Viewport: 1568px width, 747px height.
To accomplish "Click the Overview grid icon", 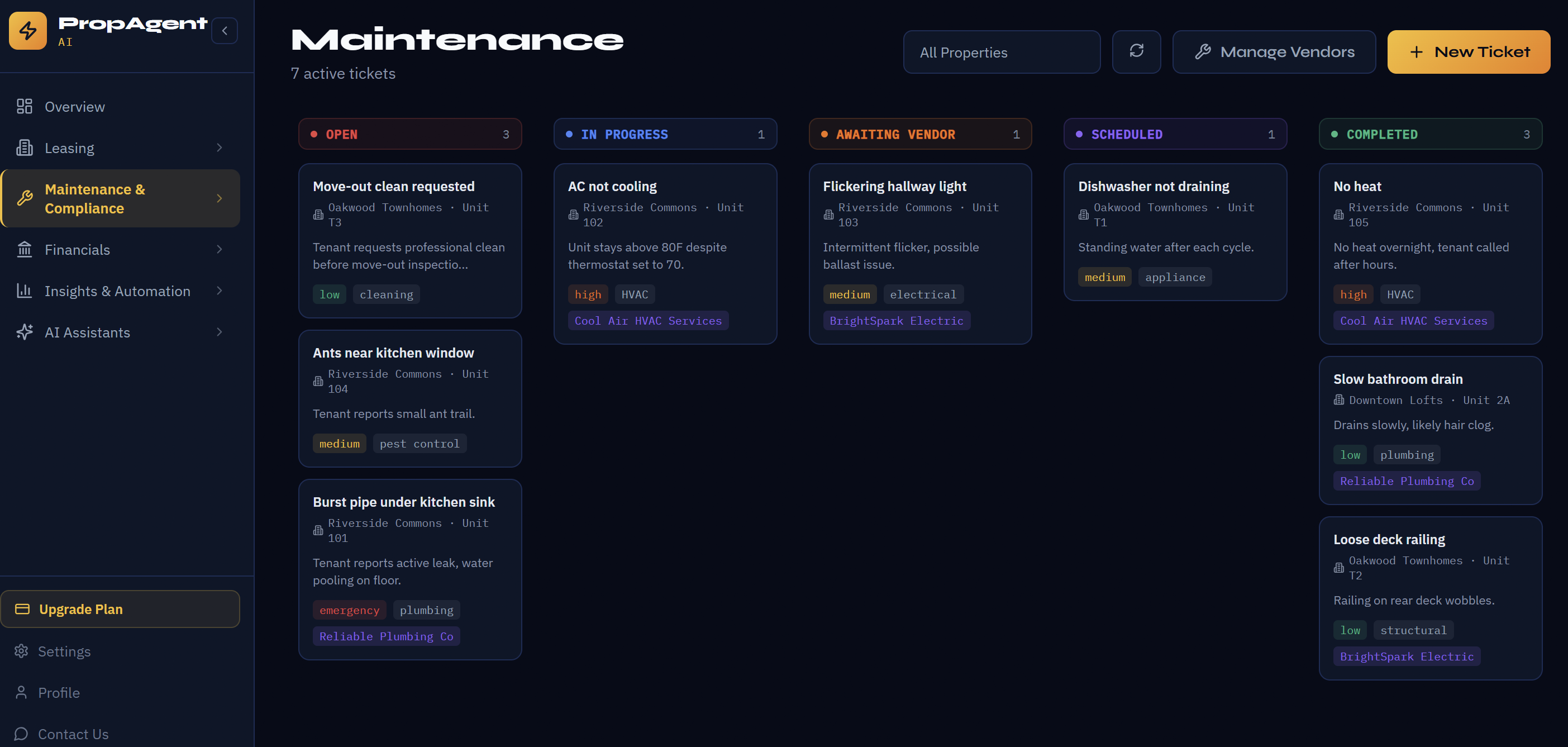I will tap(25, 107).
